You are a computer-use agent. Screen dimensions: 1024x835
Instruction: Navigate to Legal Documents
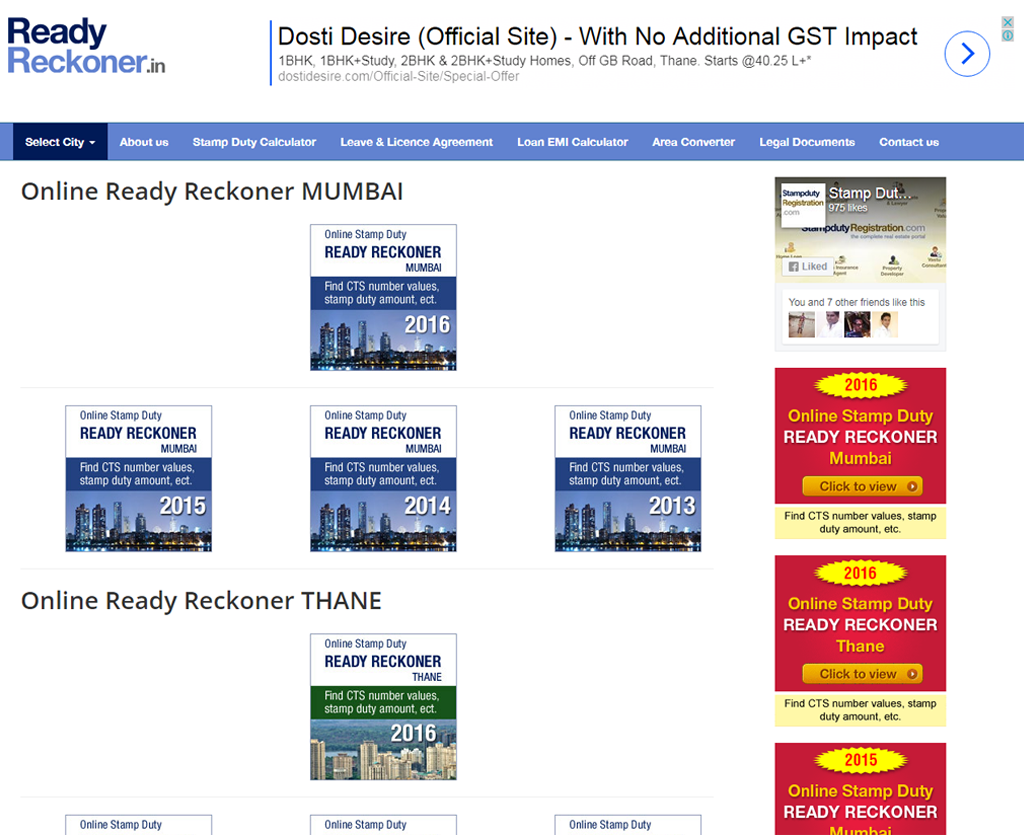click(x=807, y=142)
